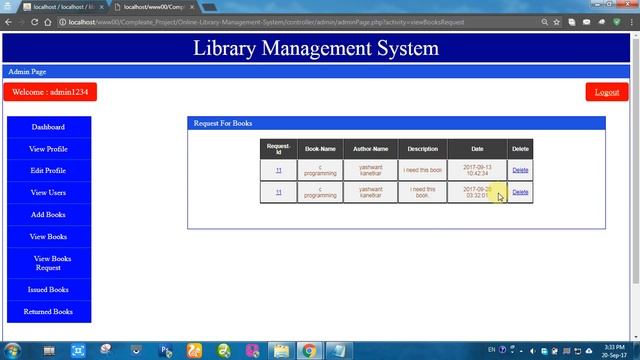Click the EN language indicator in tray
This screenshot has width=640, height=360.
(491, 350)
